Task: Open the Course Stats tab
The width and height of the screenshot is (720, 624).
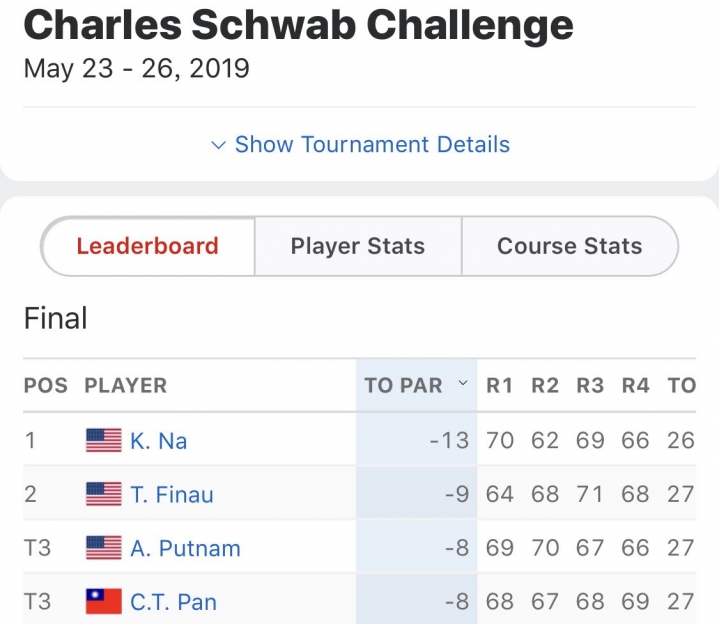Action: click(569, 246)
